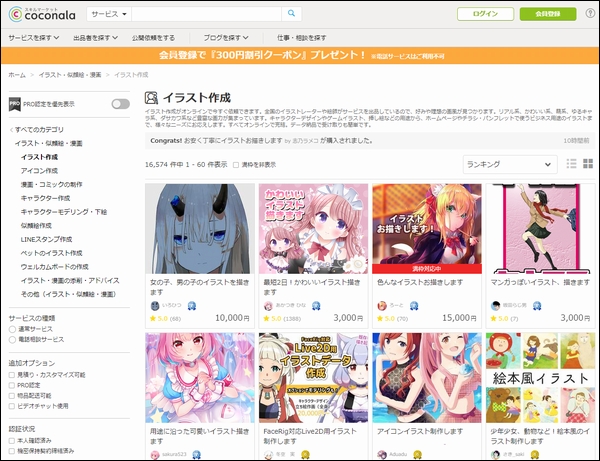
Task: Click seller avatar on 色んなイラスト card
Action: (x=382, y=305)
